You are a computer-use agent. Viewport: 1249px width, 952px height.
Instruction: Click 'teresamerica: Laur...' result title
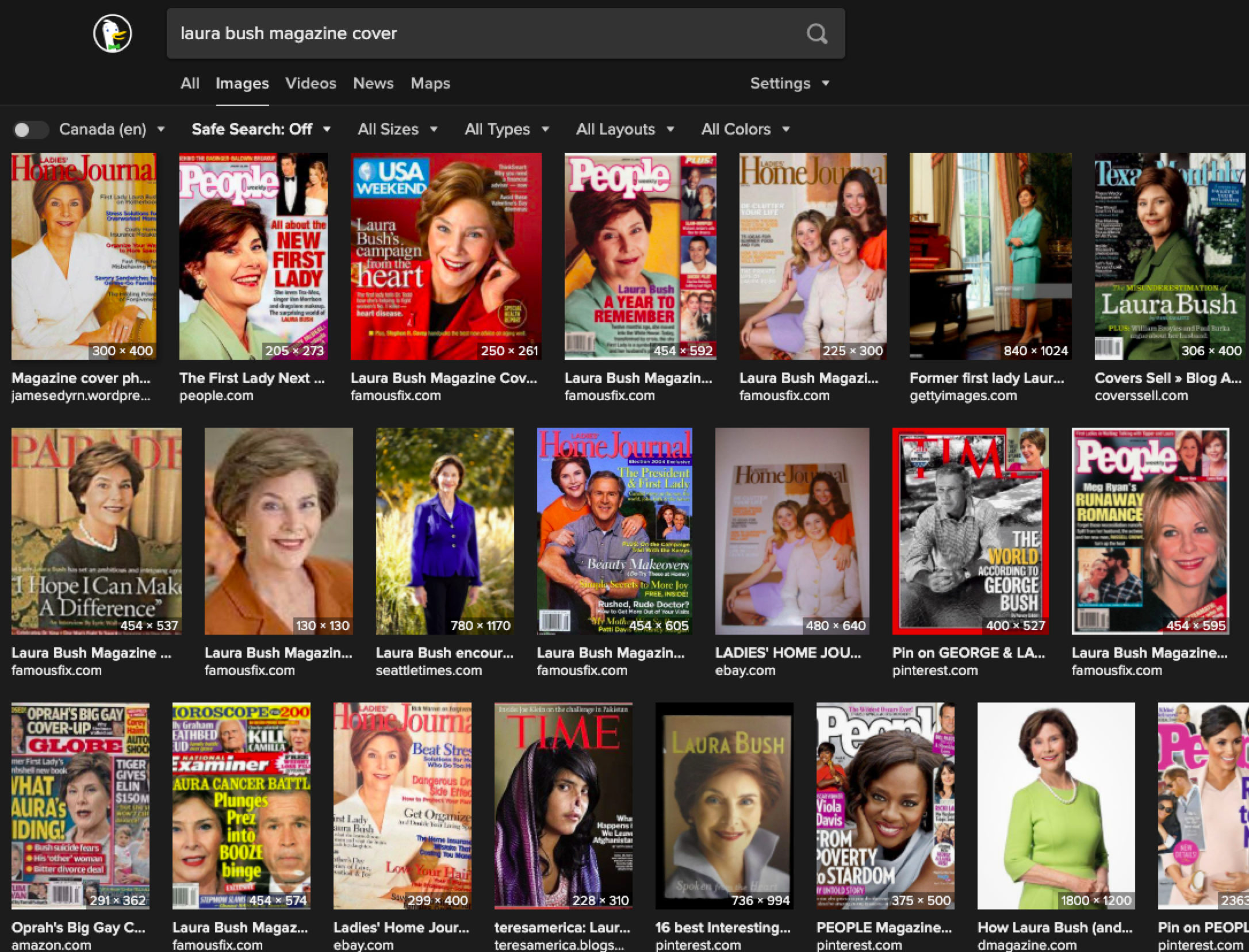562,928
